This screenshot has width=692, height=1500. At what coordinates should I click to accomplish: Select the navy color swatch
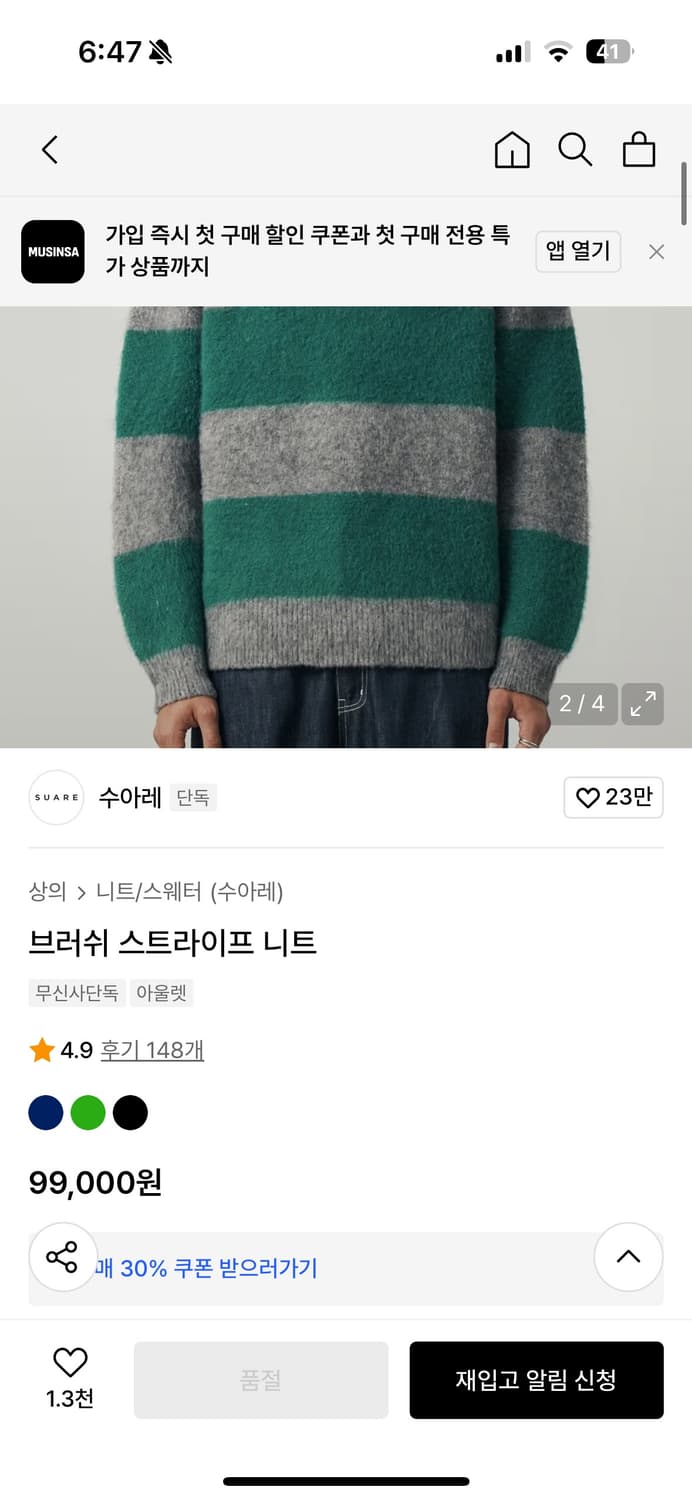pos(46,1112)
